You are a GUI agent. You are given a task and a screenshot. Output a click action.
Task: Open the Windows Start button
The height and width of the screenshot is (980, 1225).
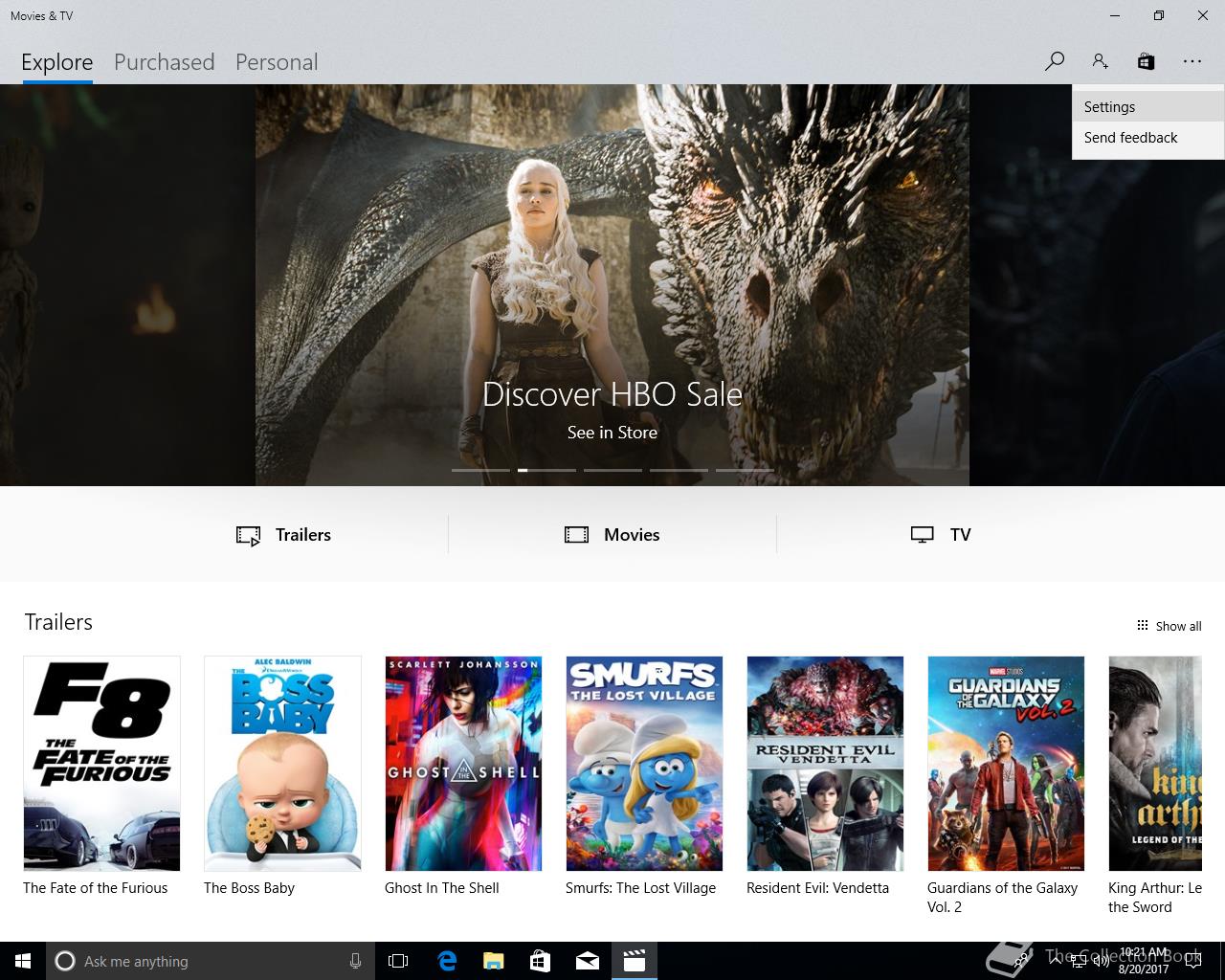23,961
